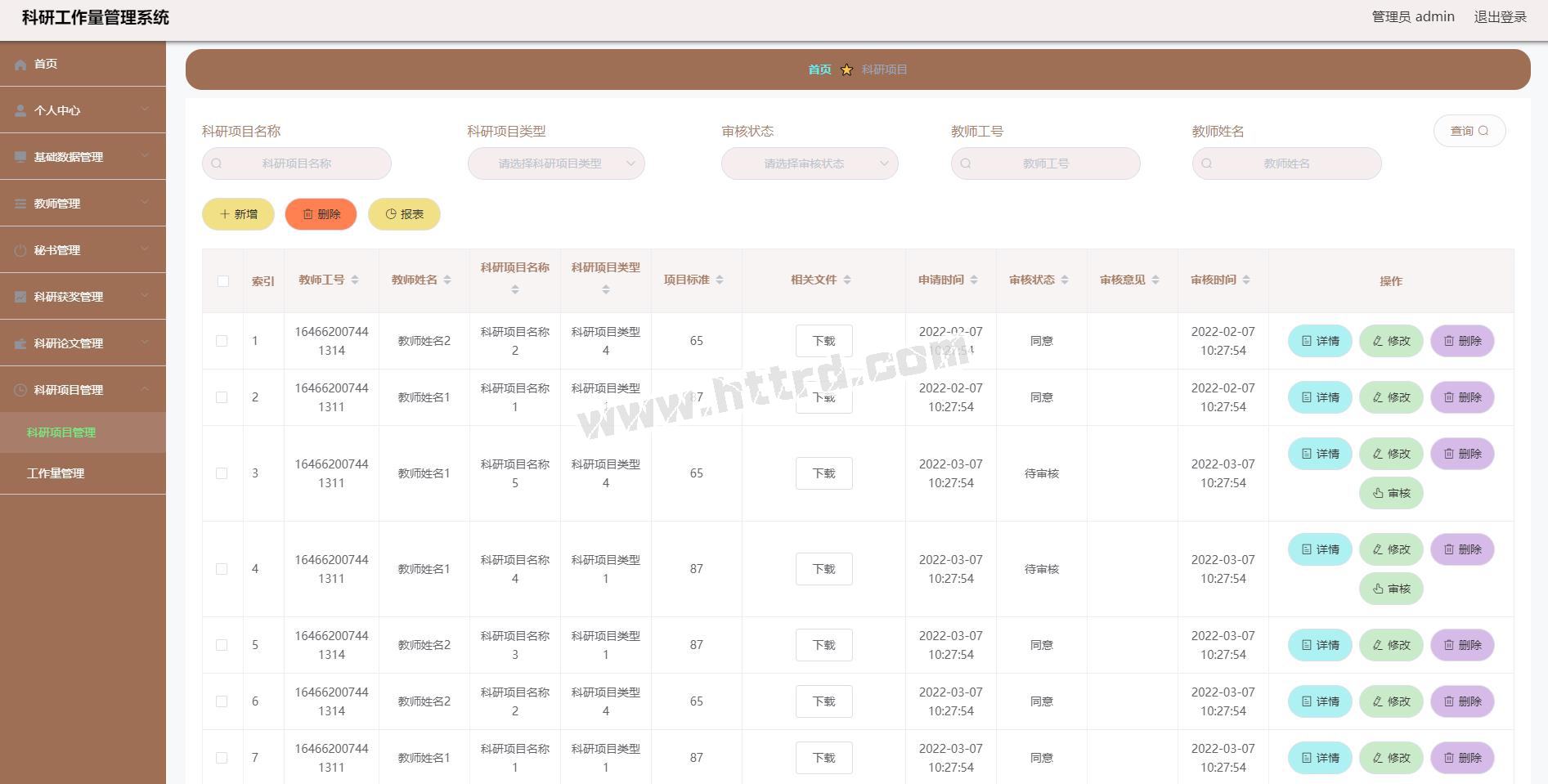The image size is (1548, 784).
Task: Sort by 申请时间 column arrows
Action: coord(974,280)
